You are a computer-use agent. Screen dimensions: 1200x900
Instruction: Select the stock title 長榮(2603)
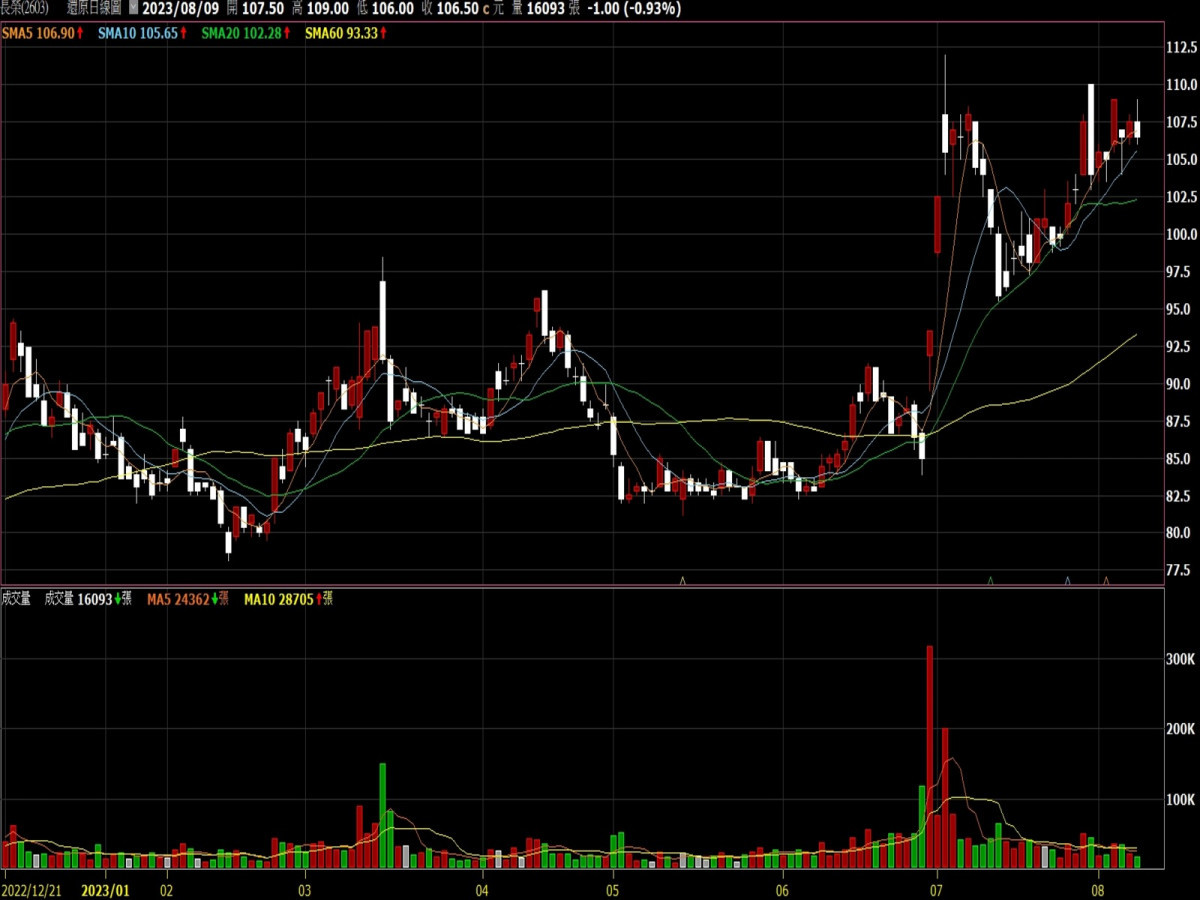pos(26,8)
